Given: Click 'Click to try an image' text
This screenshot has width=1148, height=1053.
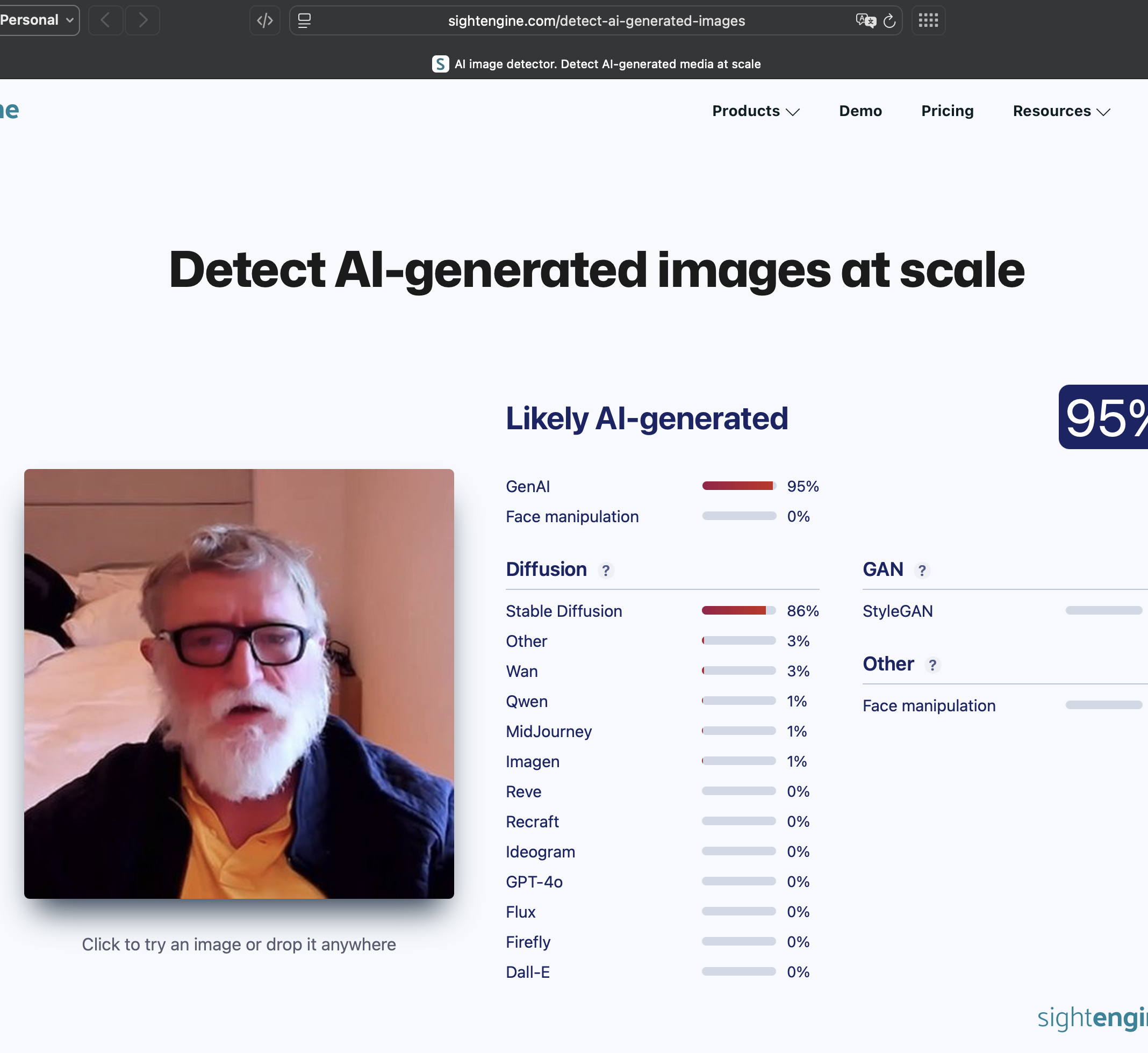Looking at the screenshot, I should 239,944.
